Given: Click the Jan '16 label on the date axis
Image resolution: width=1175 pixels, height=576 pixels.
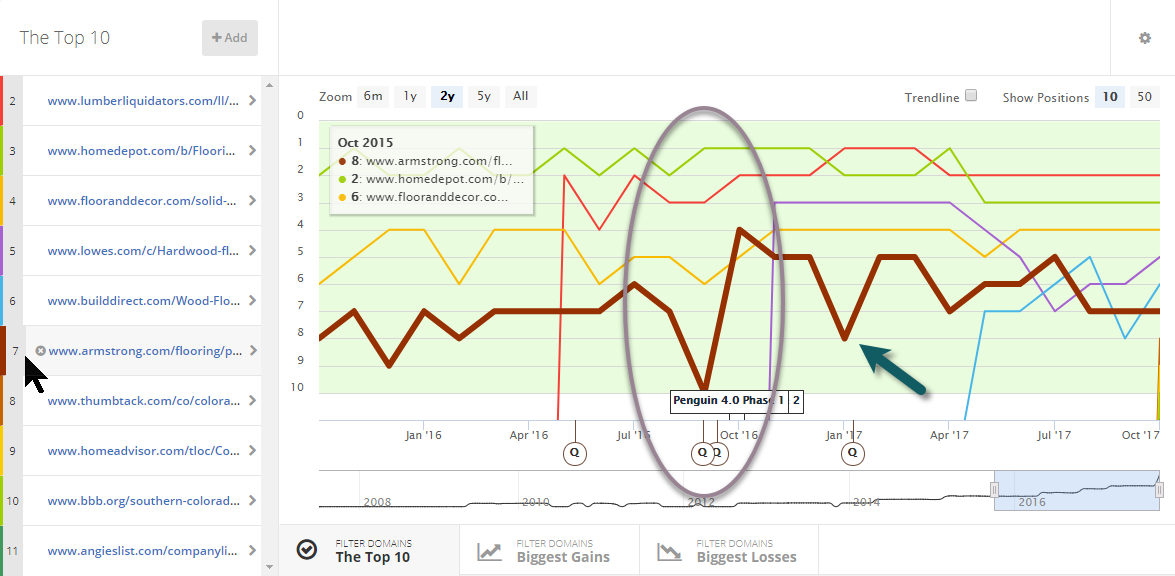Looking at the screenshot, I should (x=424, y=434).
